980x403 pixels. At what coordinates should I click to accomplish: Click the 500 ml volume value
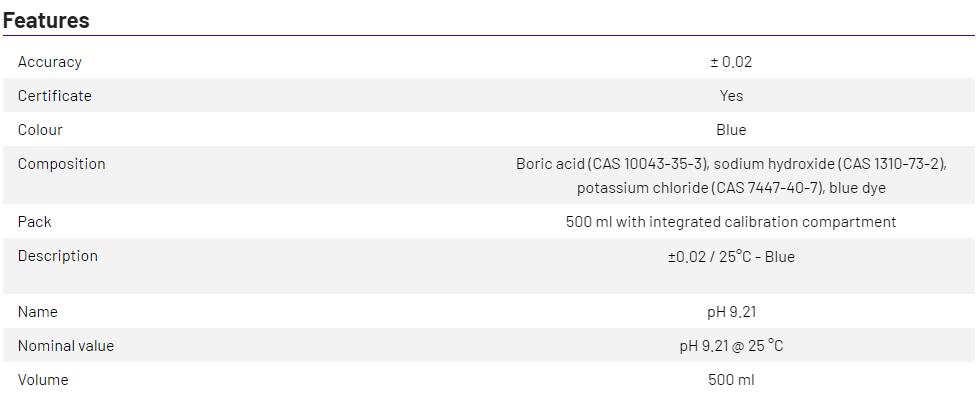tap(731, 380)
